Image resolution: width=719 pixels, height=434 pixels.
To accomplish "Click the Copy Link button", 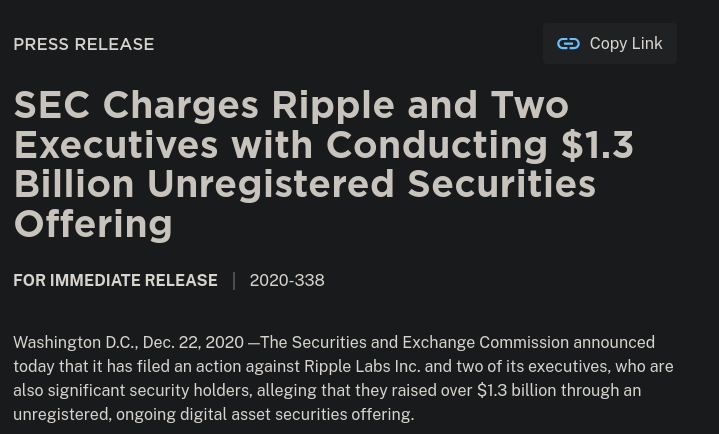I will [x=610, y=44].
